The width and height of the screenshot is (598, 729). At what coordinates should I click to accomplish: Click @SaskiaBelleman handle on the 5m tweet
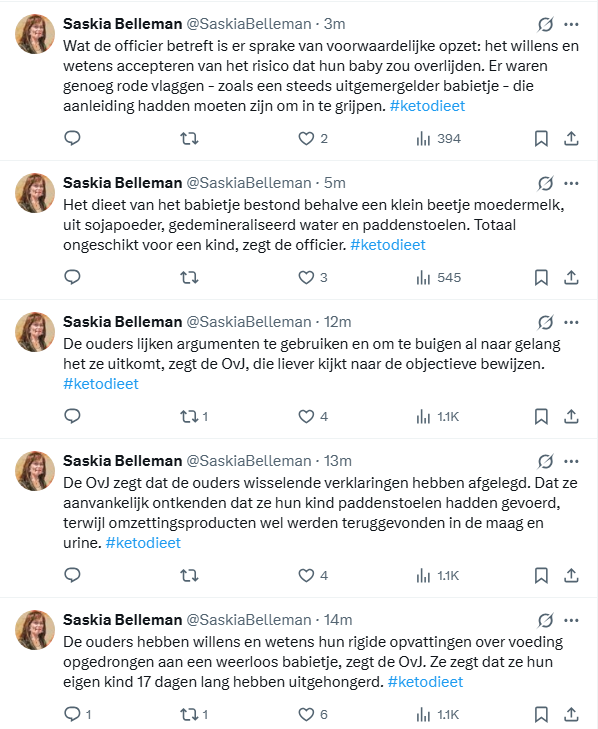[x=249, y=183]
